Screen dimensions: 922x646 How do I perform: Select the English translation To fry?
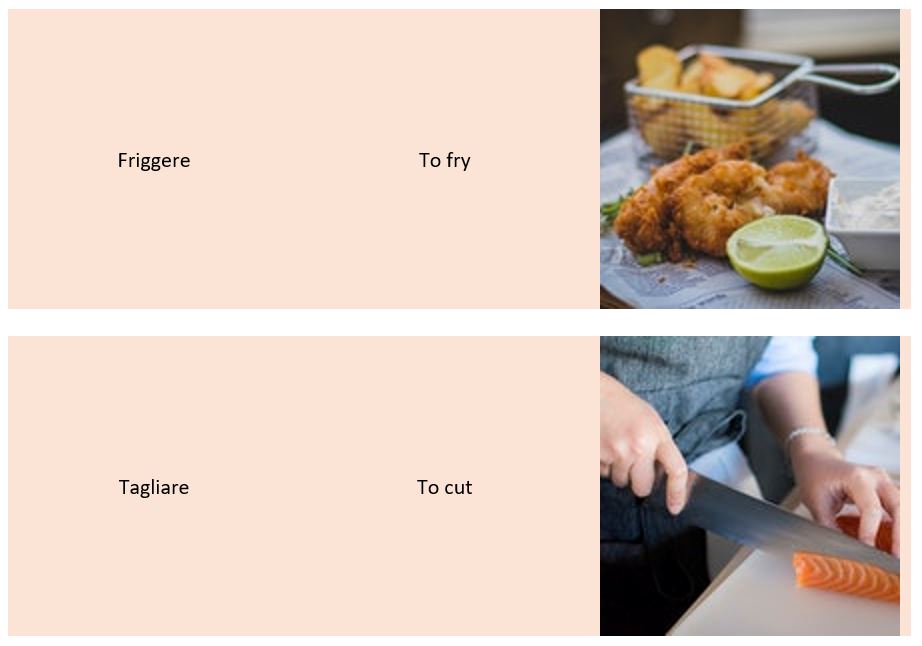click(x=445, y=160)
